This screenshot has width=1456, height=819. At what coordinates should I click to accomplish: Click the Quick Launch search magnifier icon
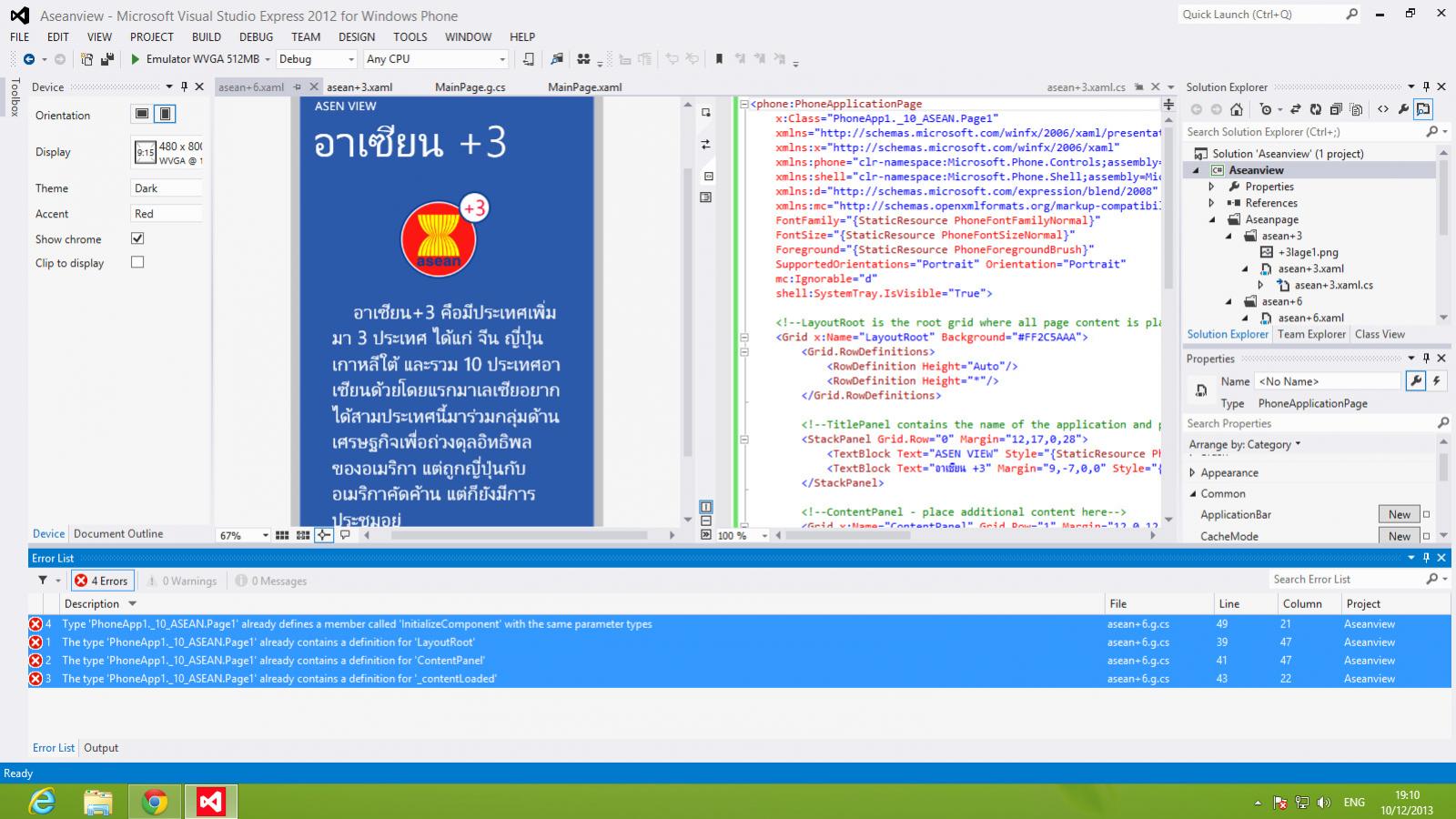click(x=1352, y=14)
